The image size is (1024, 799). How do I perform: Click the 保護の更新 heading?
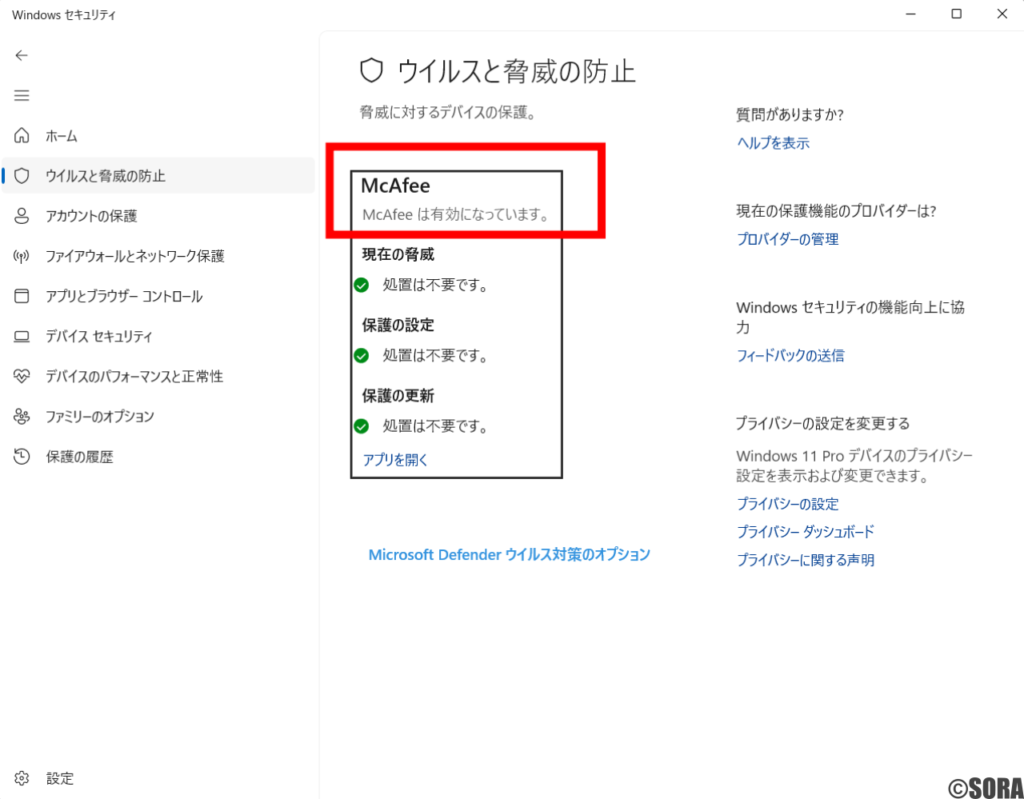point(398,395)
